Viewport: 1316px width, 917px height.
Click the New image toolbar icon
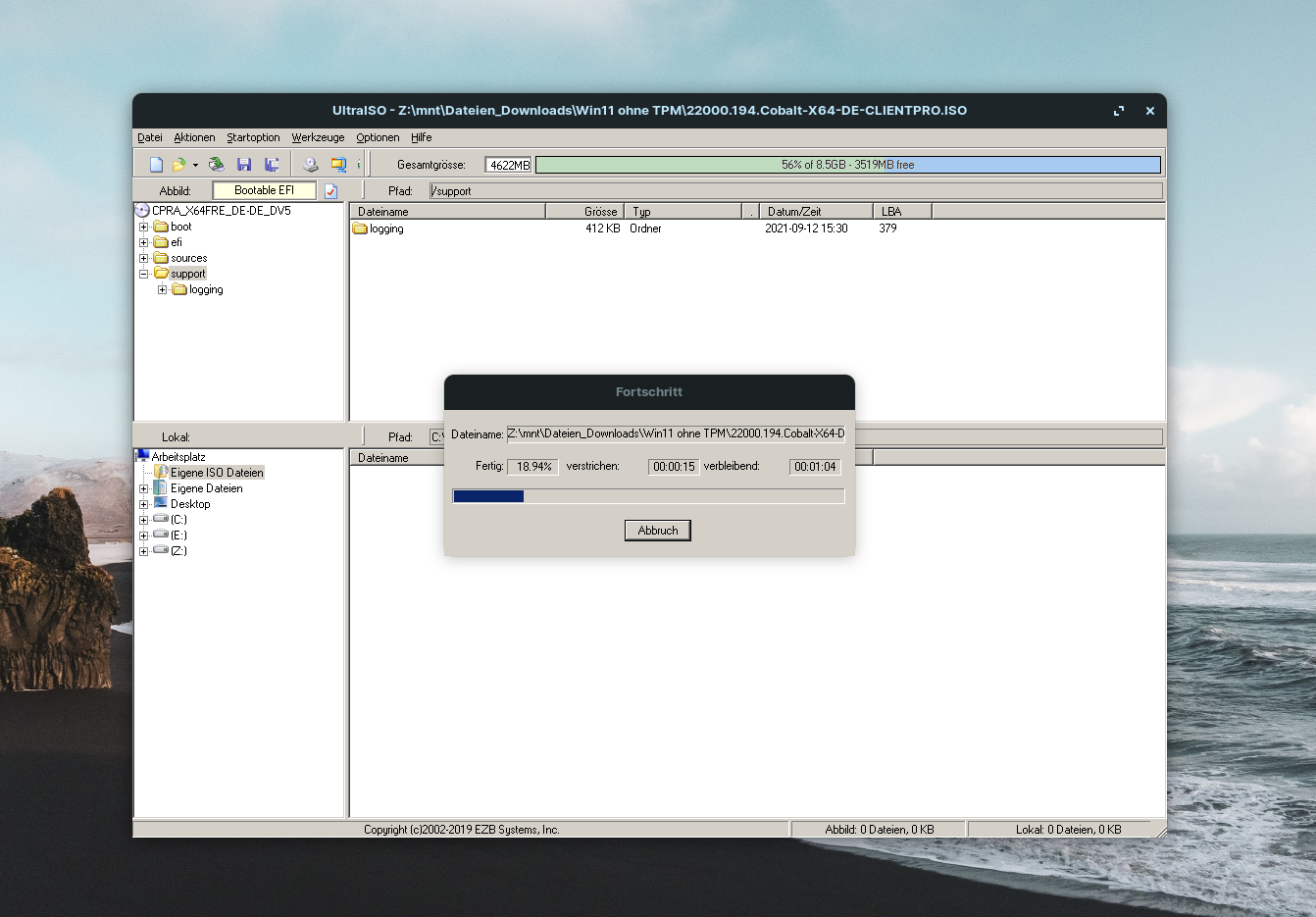click(156, 165)
